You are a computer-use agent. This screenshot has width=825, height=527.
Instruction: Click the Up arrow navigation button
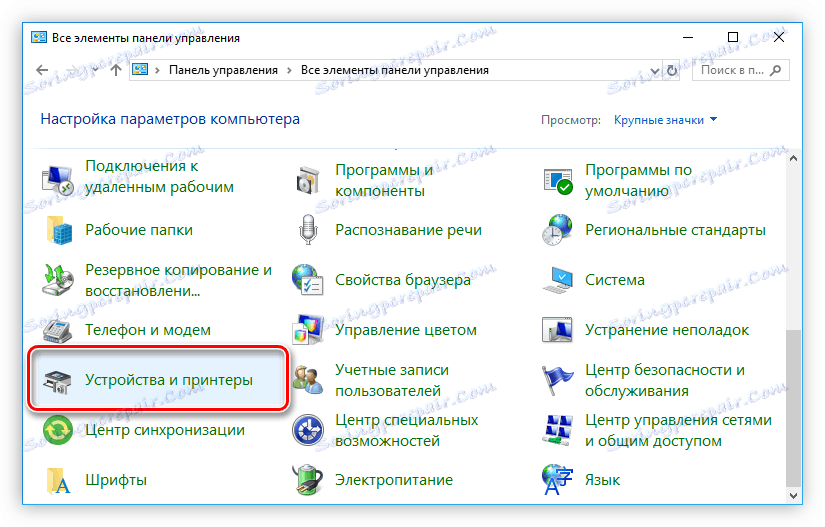point(116,70)
